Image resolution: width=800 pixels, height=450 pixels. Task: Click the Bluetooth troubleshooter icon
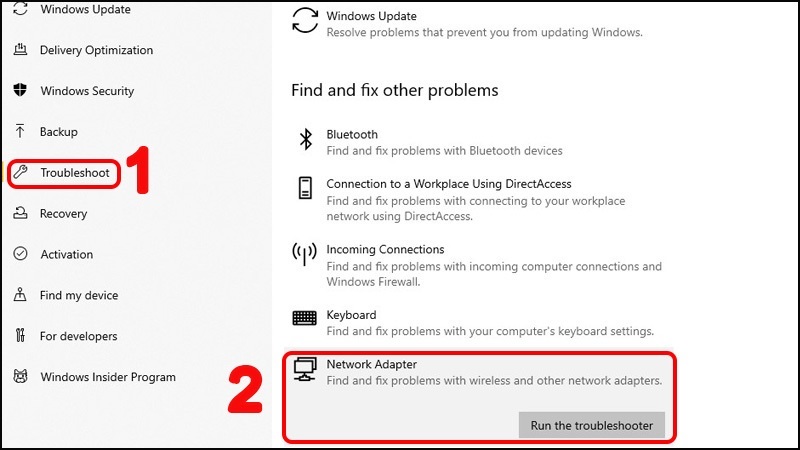(306, 141)
